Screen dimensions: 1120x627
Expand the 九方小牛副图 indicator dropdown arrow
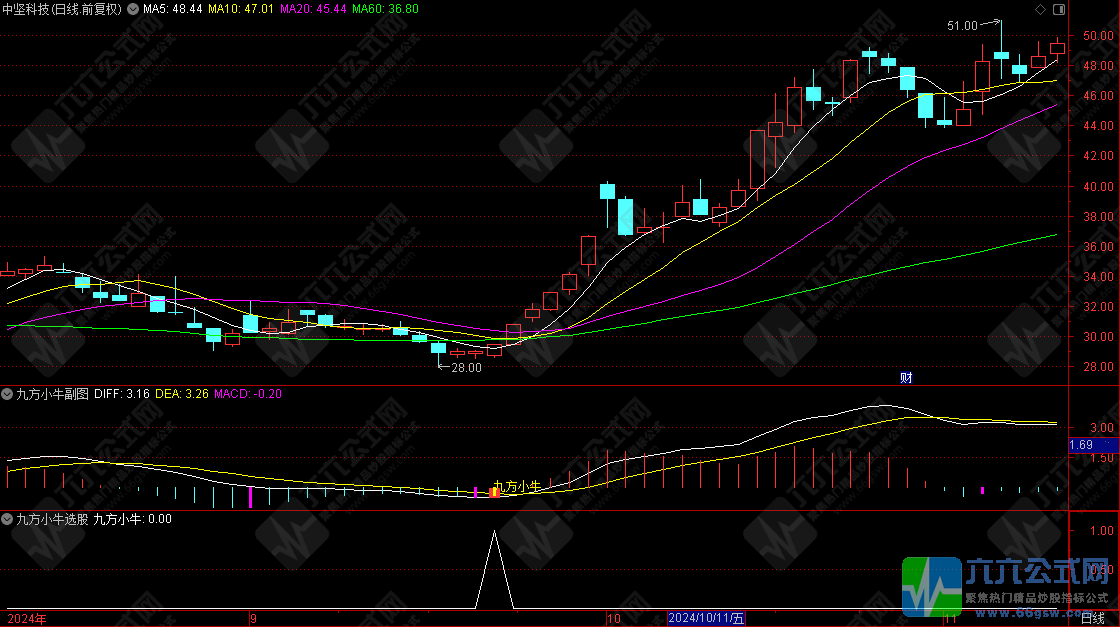8,394
